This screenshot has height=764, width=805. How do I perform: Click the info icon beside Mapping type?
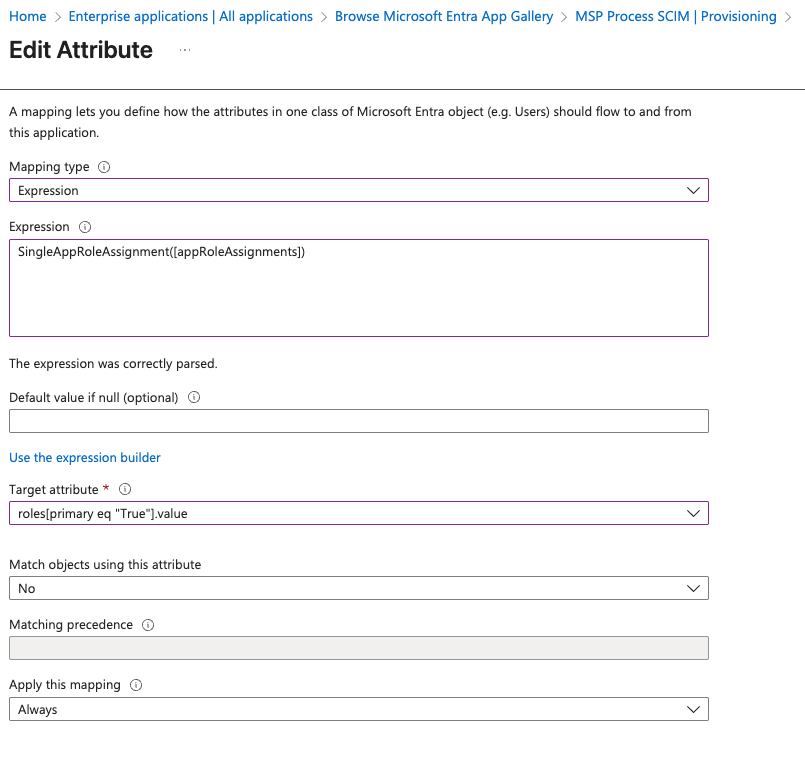point(104,167)
